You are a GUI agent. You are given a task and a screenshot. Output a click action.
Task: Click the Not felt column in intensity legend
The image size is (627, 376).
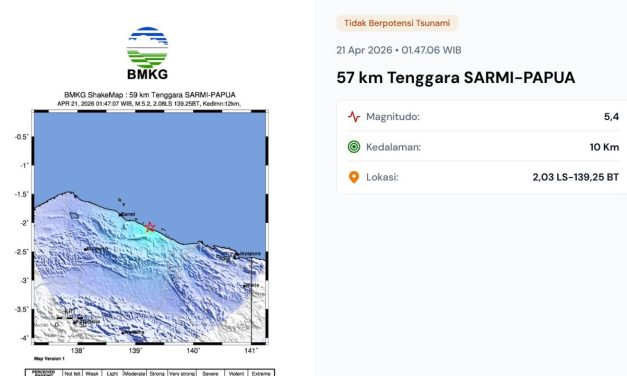click(72, 373)
